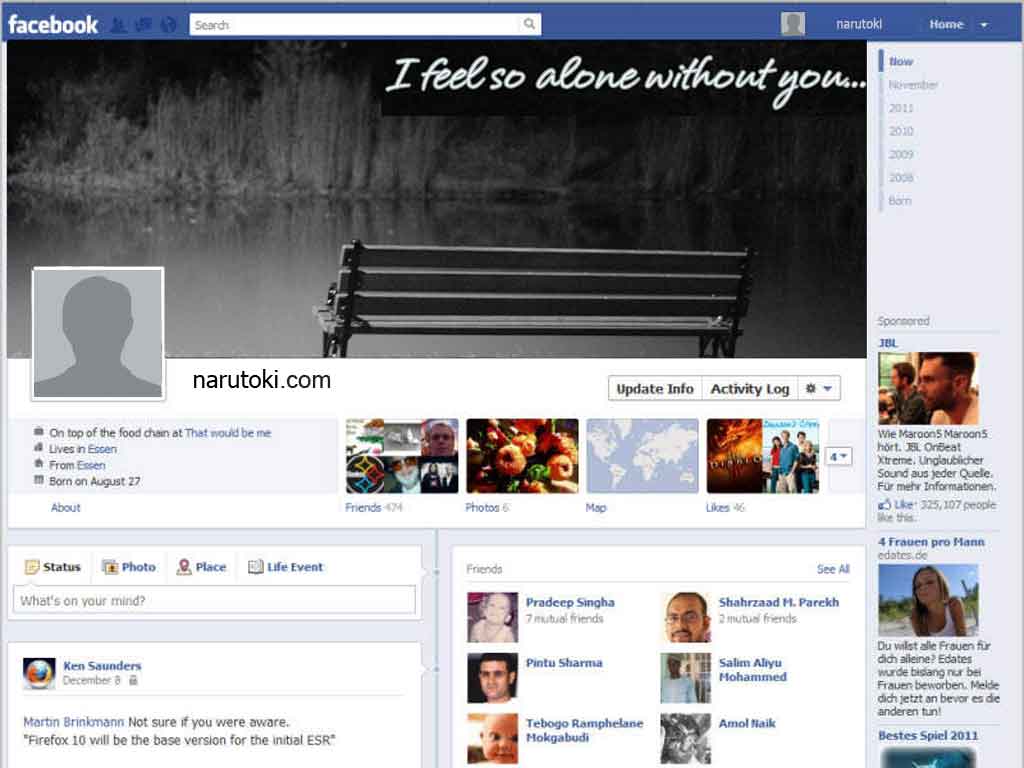This screenshot has width=1024, height=768.
Task: Jump to Born on the timeline
Action: (899, 201)
